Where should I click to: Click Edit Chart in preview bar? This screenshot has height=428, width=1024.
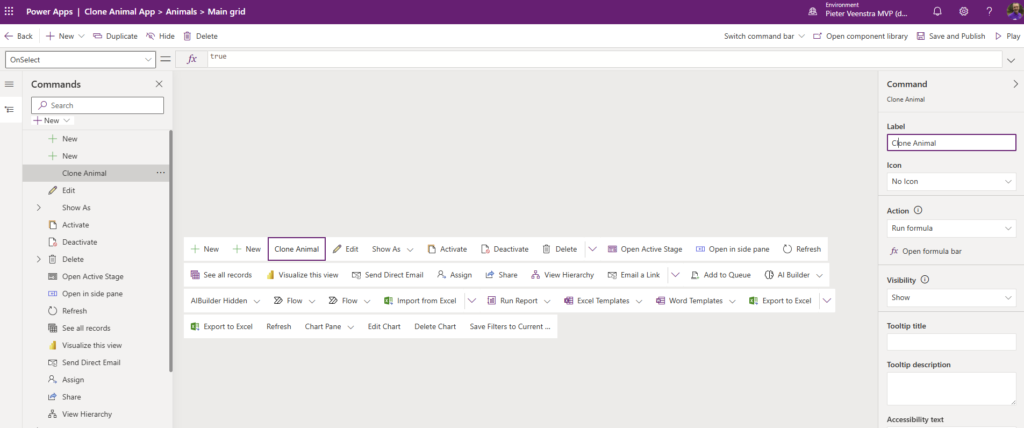(x=384, y=326)
